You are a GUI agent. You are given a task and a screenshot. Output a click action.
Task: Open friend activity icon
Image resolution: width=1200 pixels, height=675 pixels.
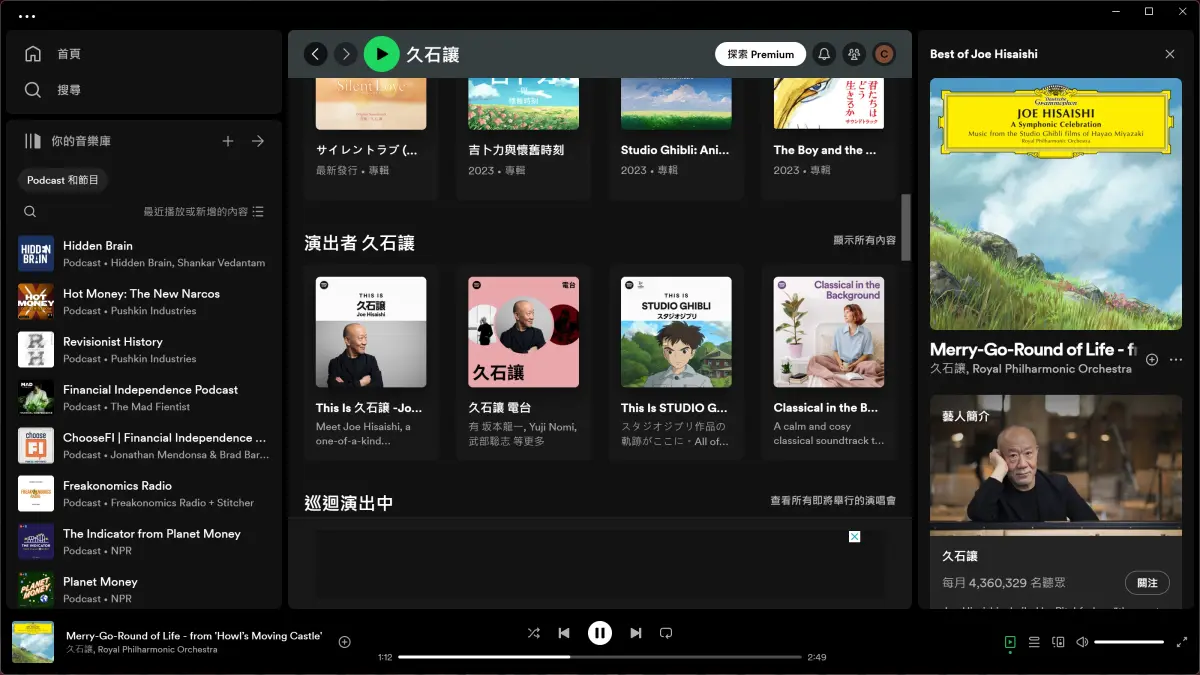pyautogui.click(x=854, y=54)
